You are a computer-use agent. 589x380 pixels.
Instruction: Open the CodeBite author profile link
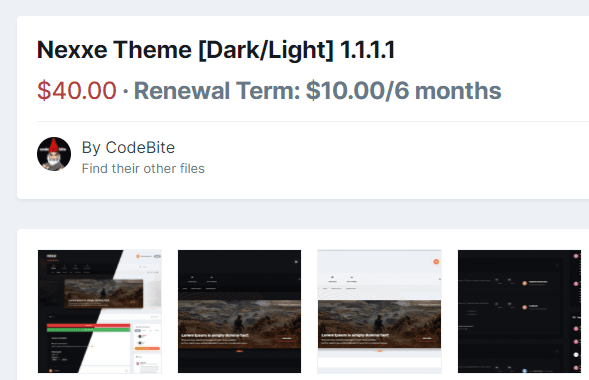tap(140, 148)
